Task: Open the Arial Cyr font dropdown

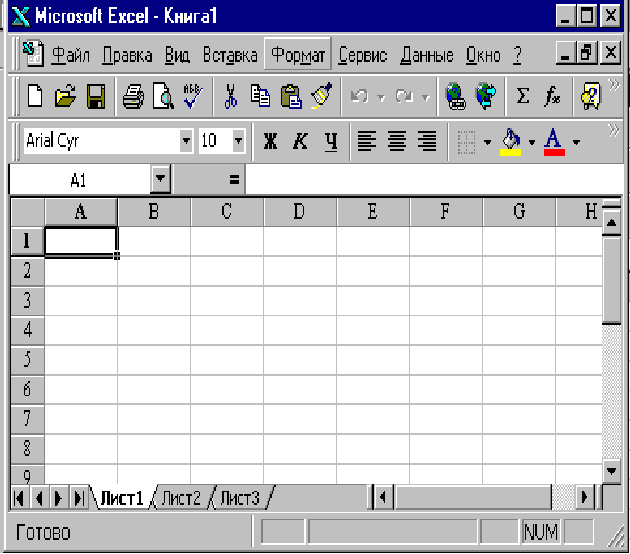Action: pos(186,141)
